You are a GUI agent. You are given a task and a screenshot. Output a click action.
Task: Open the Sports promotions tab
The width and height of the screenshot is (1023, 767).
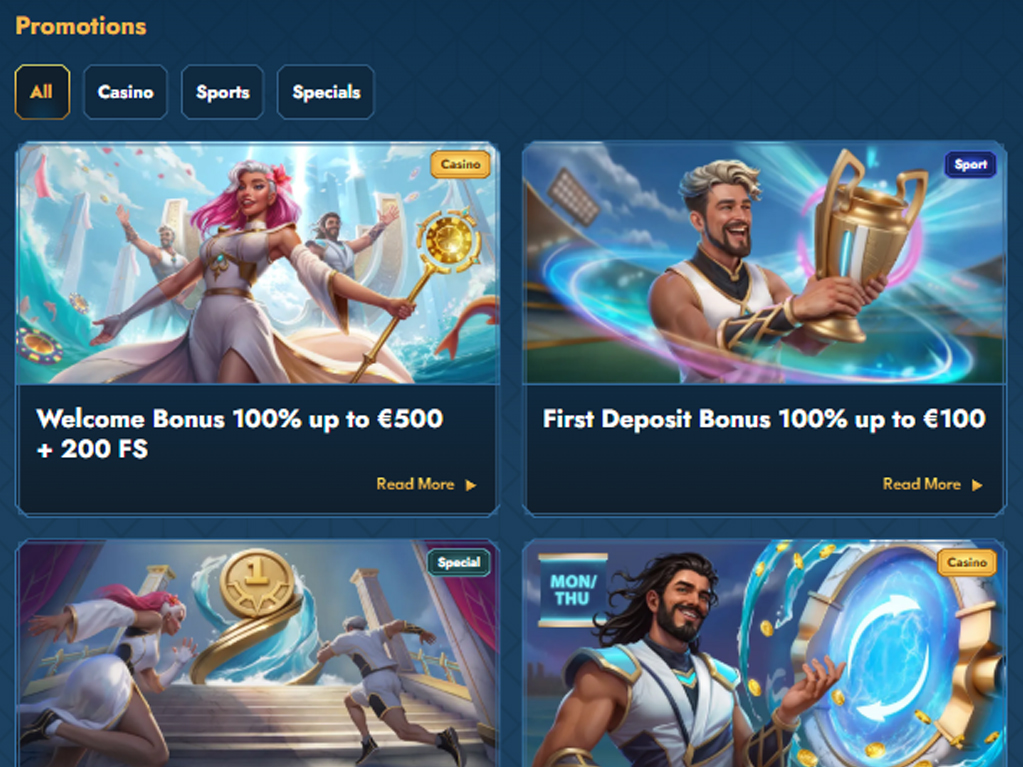coord(222,92)
